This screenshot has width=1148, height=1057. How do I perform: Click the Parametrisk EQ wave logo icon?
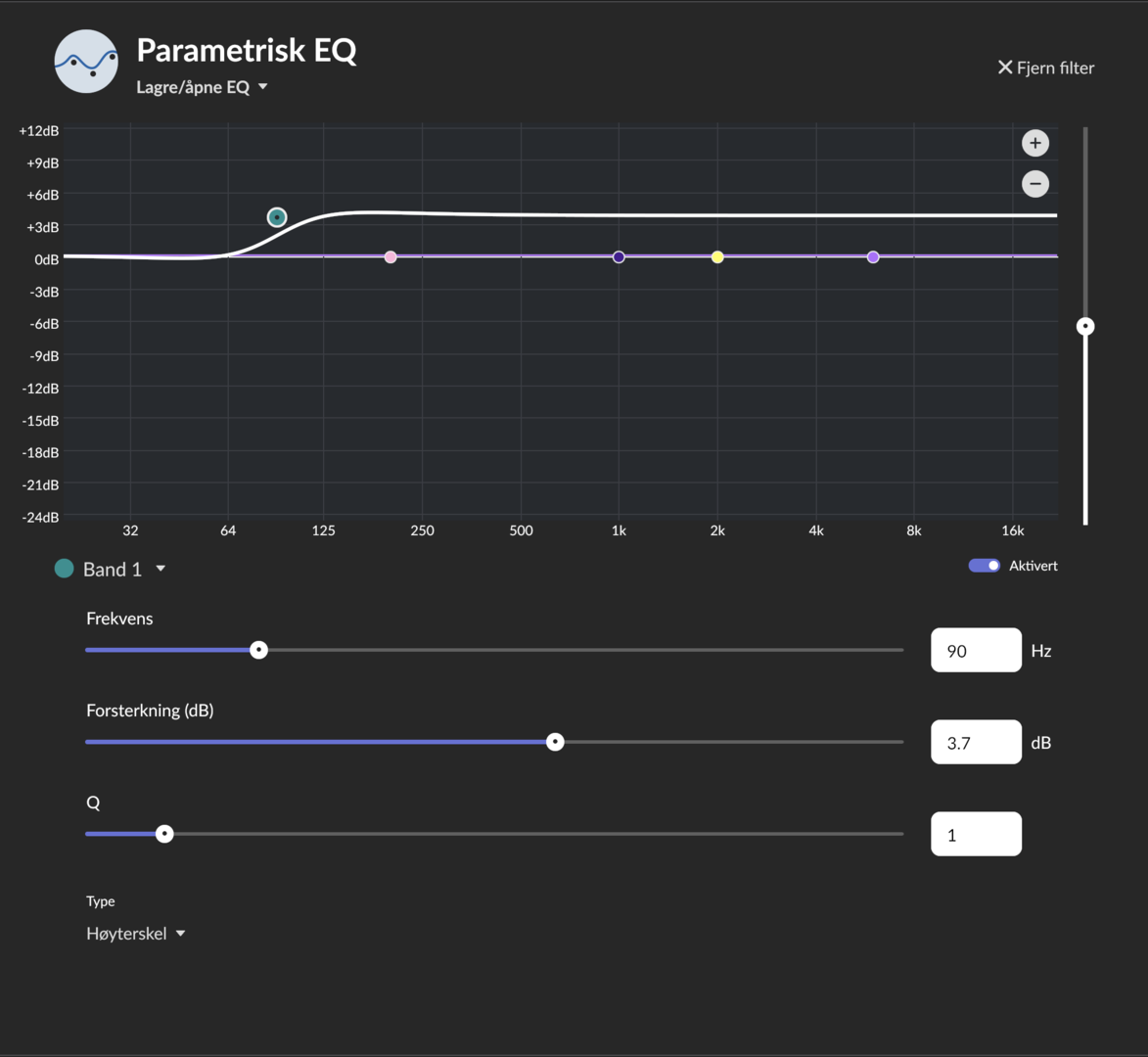coord(86,62)
